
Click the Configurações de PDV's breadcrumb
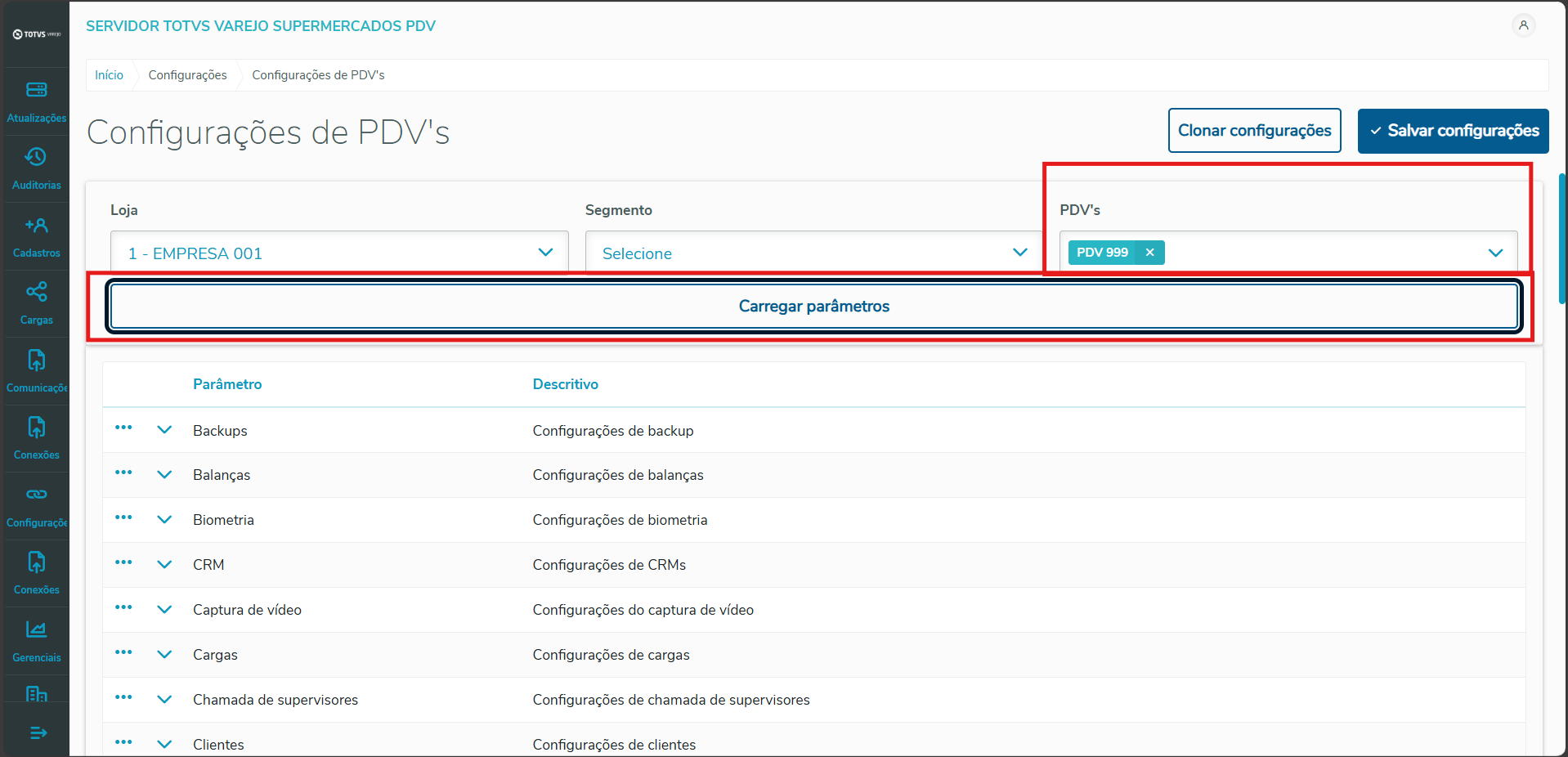click(x=318, y=75)
